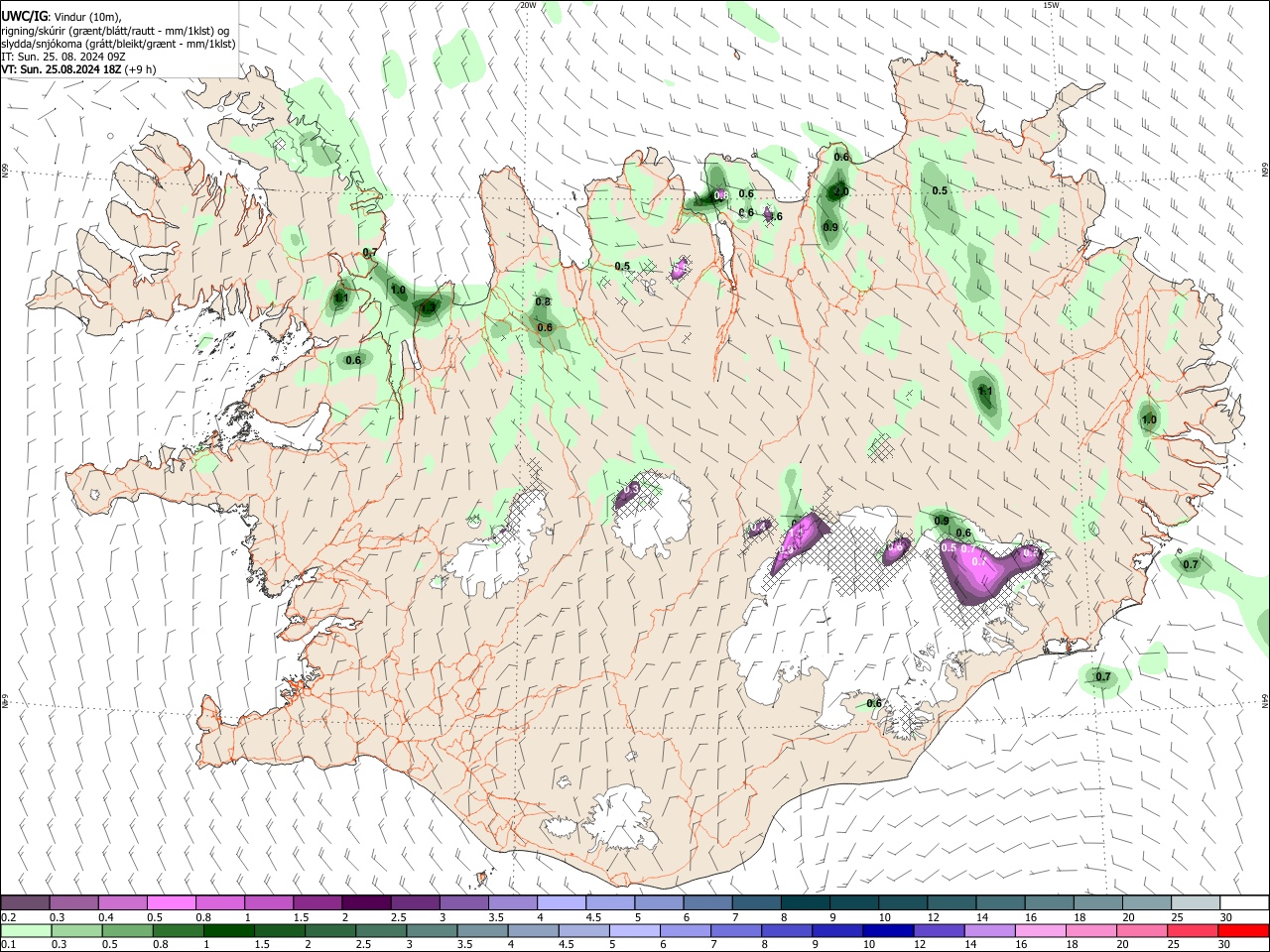Click the "UWC/IG: Vindur (10m)," title line
This screenshot has width=1270, height=952.
tap(62, 17)
